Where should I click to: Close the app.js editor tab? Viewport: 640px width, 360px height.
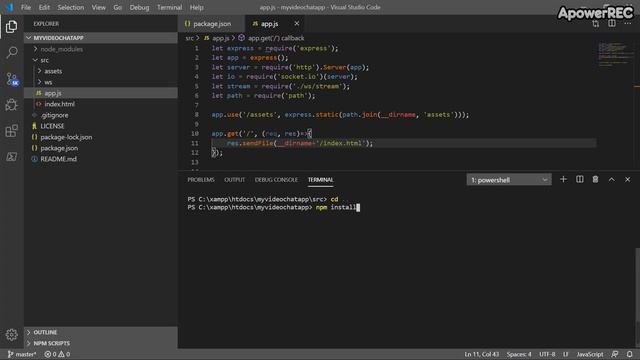tap(297, 24)
